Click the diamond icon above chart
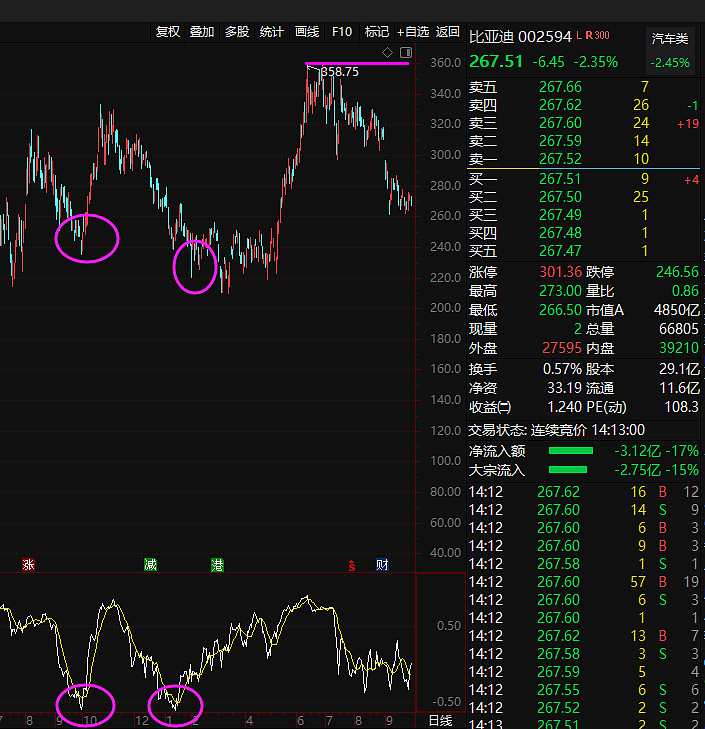705x729 pixels. click(x=387, y=53)
